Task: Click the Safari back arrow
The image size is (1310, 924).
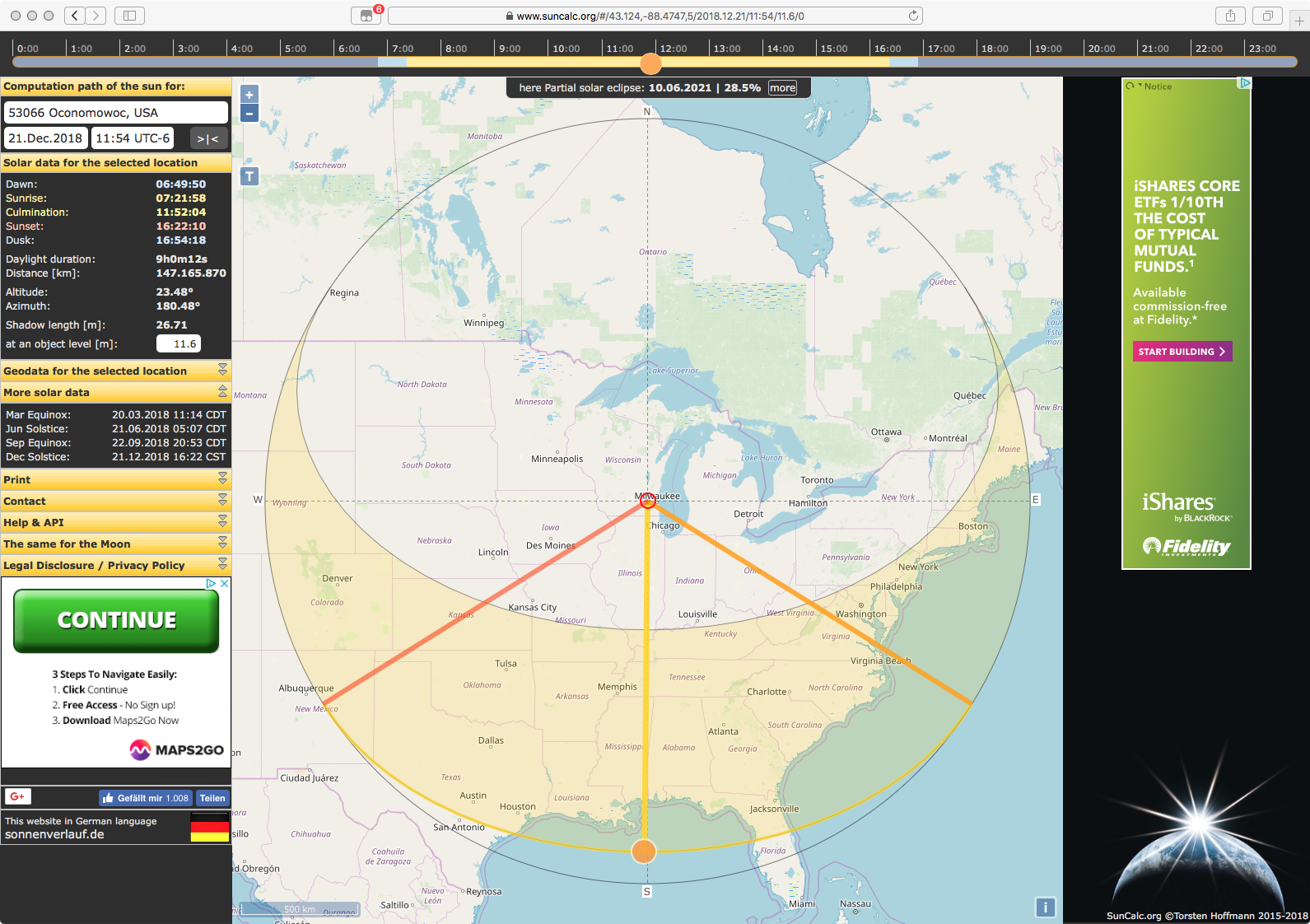Action: click(x=75, y=16)
